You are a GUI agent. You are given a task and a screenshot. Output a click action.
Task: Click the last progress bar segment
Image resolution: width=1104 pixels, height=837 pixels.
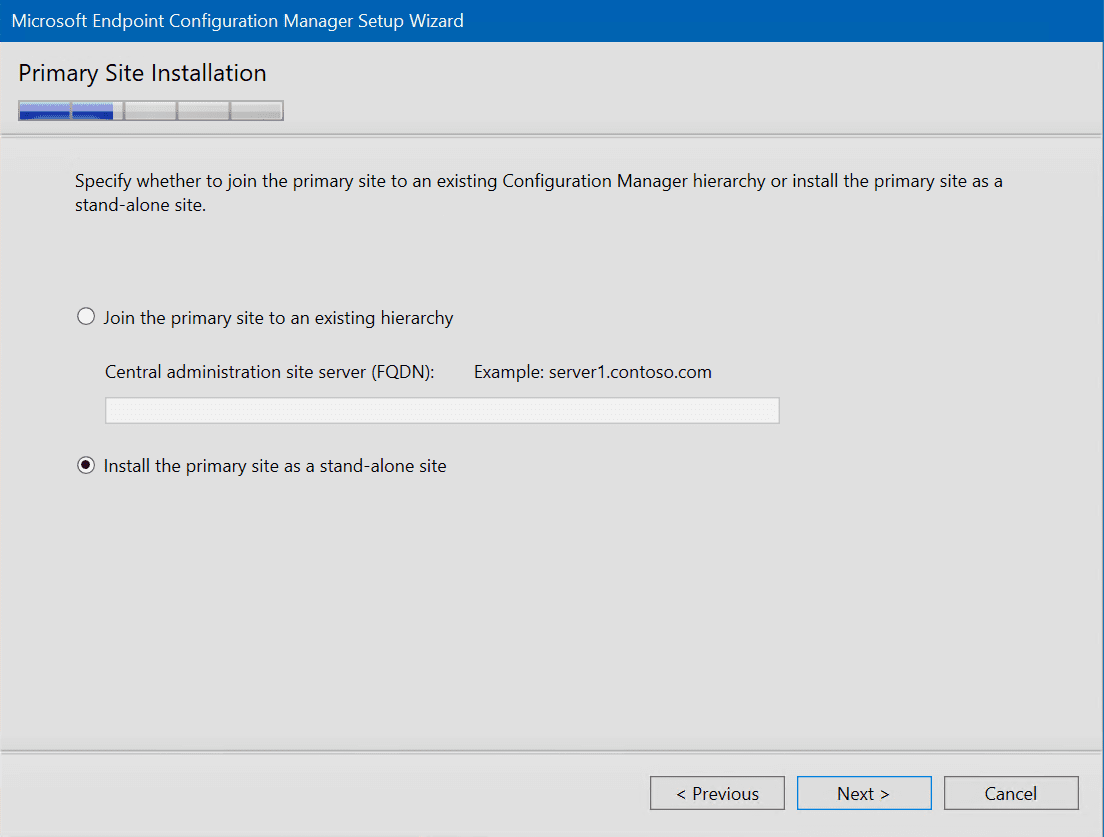pos(257,110)
